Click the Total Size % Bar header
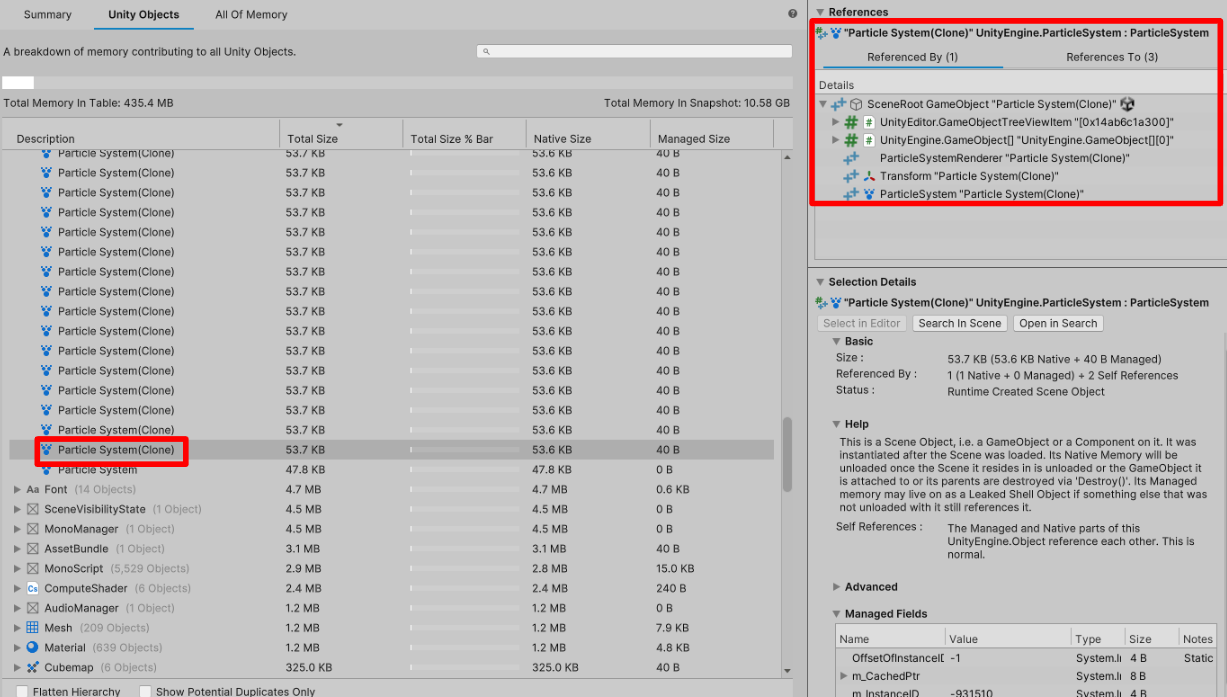The image size is (1227, 697). 464,138
